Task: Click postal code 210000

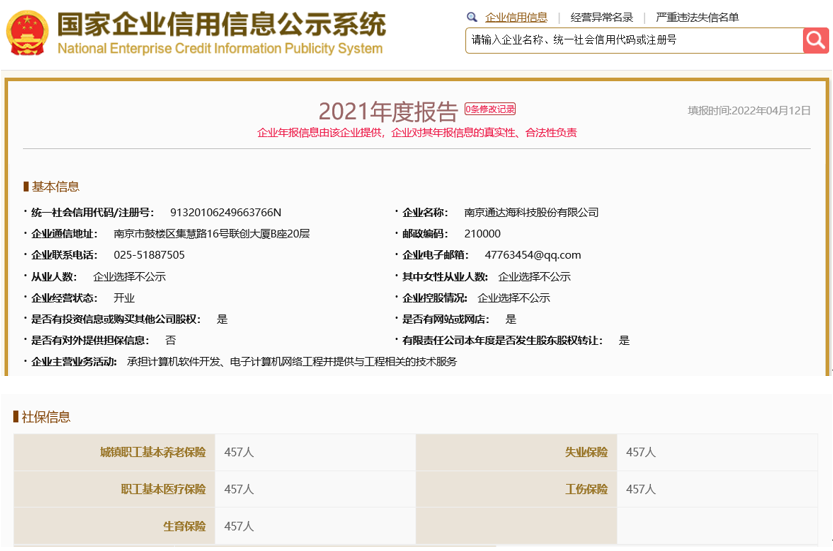Action: tap(482, 234)
